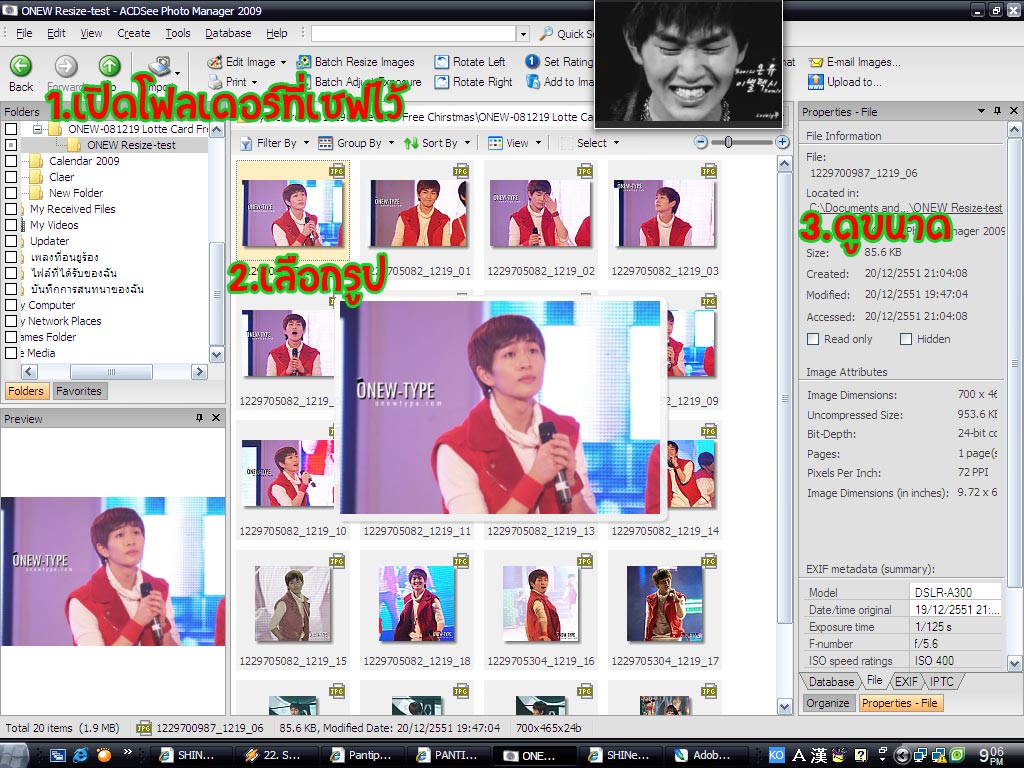Image resolution: width=1024 pixels, height=768 pixels.
Task: Open the Sort By dropdown
Action: point(437,142)
